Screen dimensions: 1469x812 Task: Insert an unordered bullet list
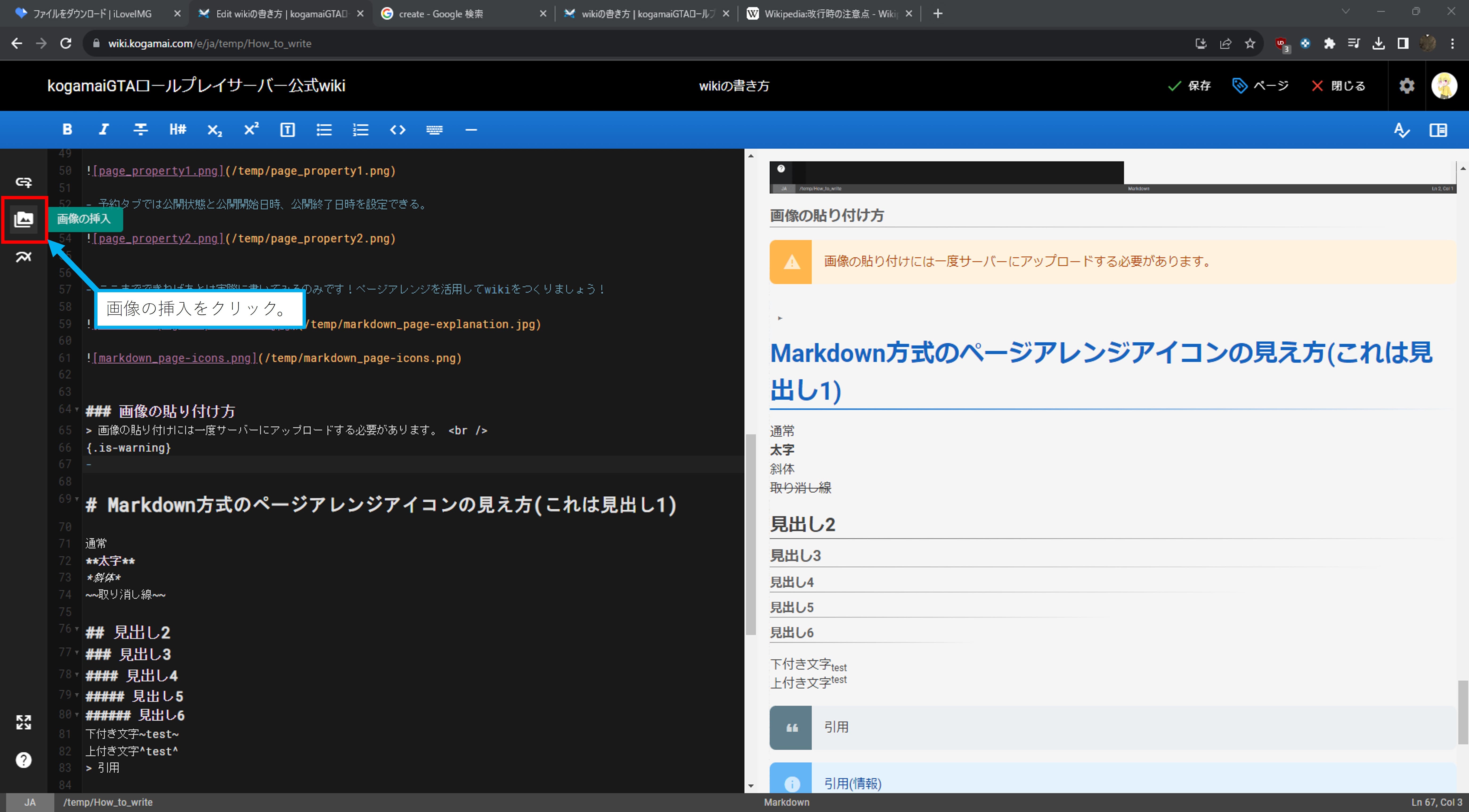click(x=324, y=130)
